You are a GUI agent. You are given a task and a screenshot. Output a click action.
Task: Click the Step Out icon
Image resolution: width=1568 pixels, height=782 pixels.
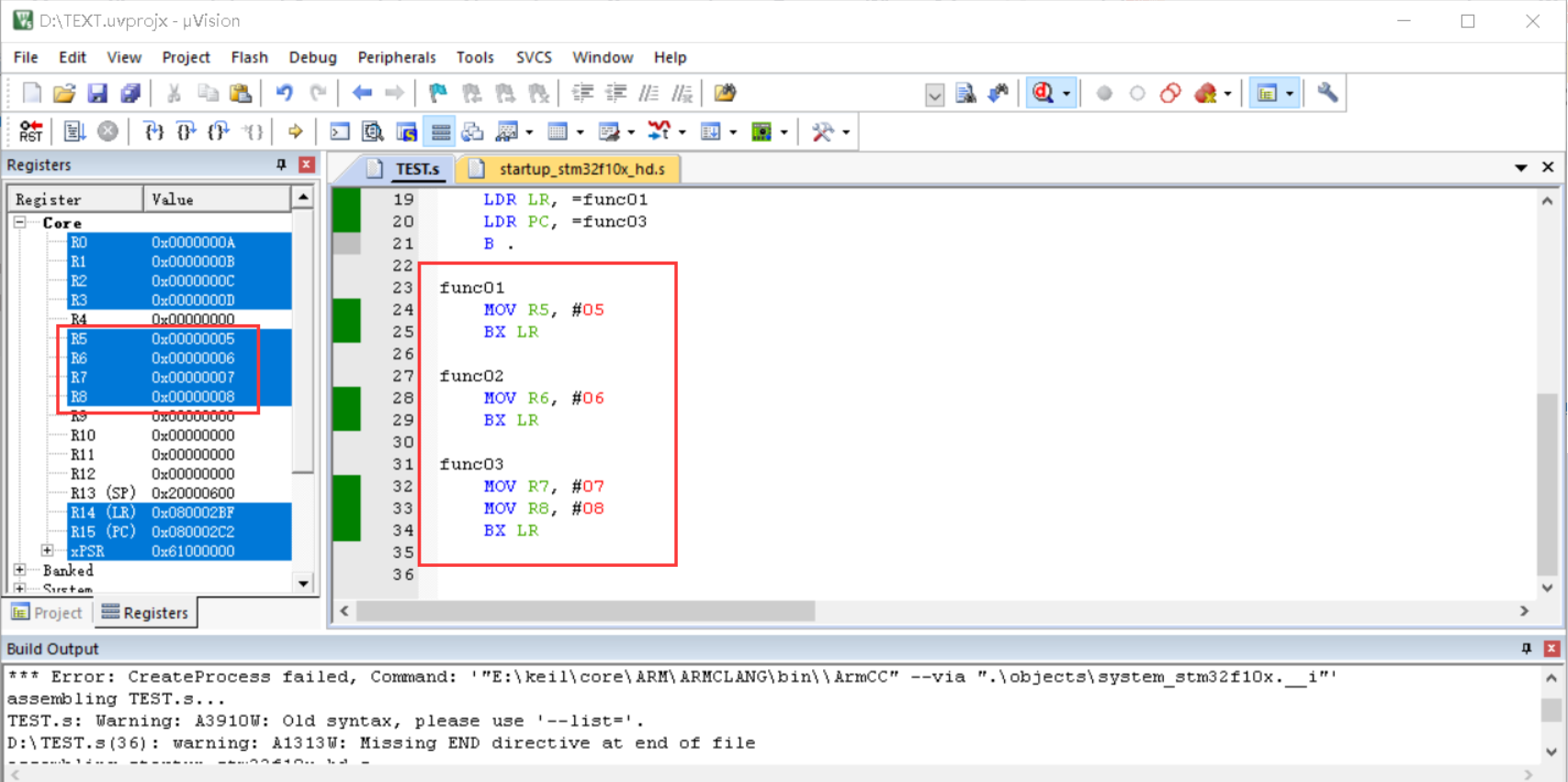point(219,131)
